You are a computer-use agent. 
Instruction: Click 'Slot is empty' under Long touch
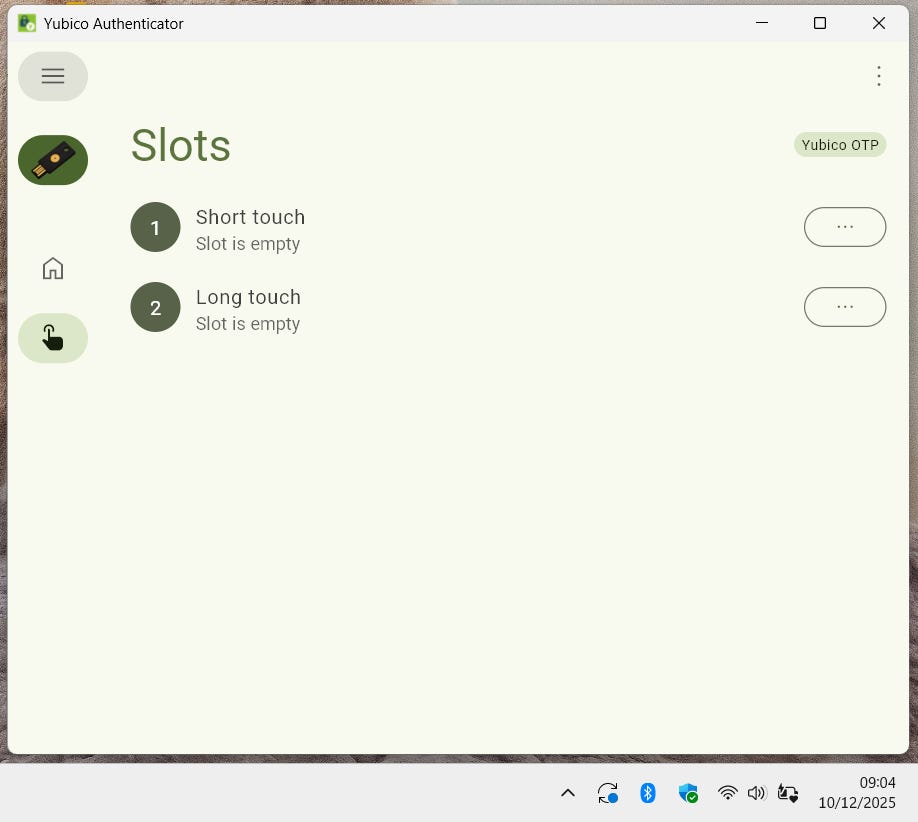[x=248, y=324]
